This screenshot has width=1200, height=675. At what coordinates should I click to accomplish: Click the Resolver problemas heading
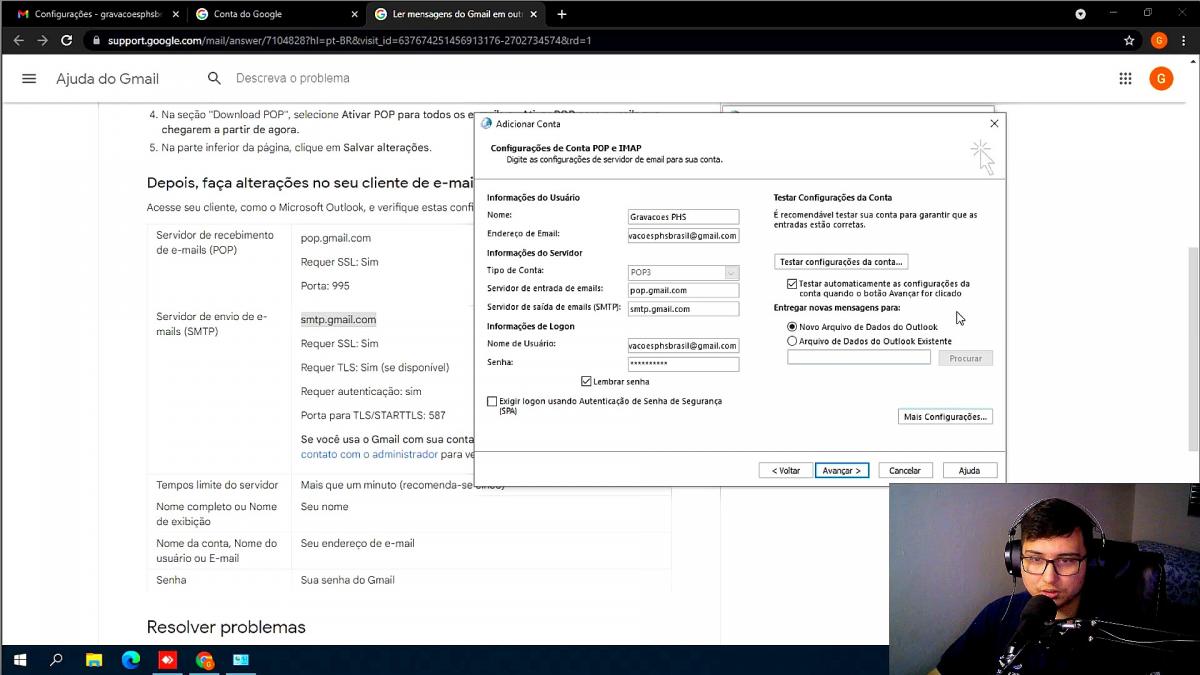pyautogui.click(x=226, y=627)
